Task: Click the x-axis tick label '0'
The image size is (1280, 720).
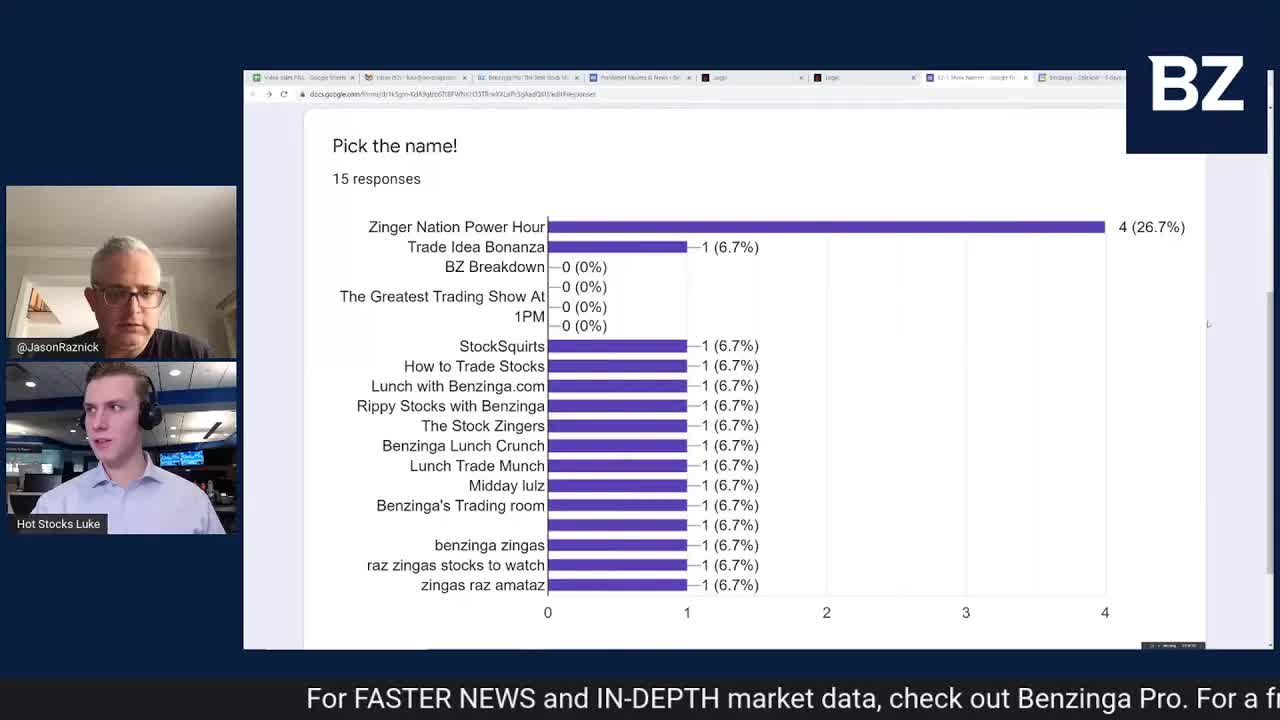Action: pyautogui.click(x=548, y=612)
